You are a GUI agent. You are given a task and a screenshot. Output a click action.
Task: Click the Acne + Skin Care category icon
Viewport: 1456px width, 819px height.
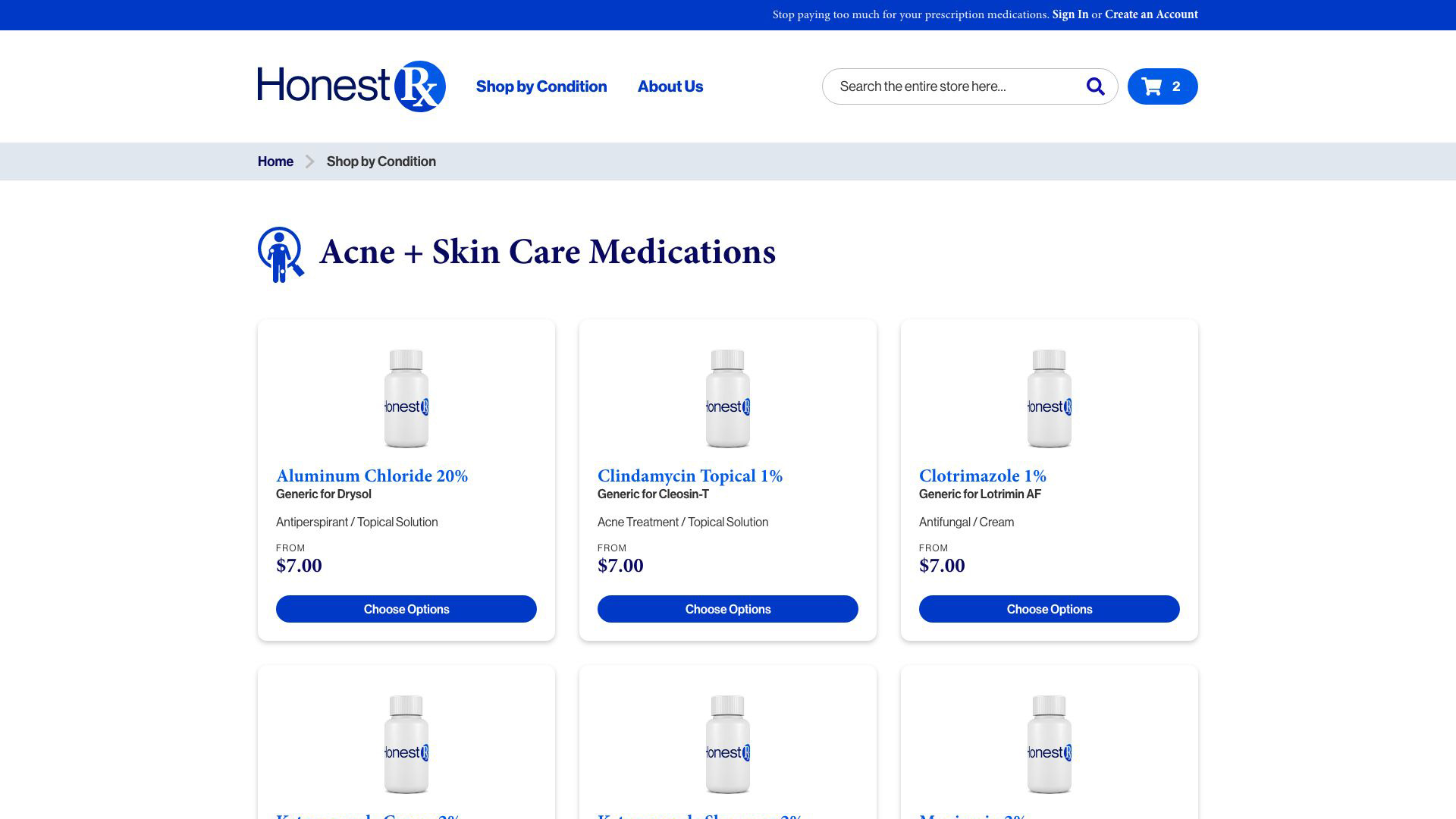[281, 255]
